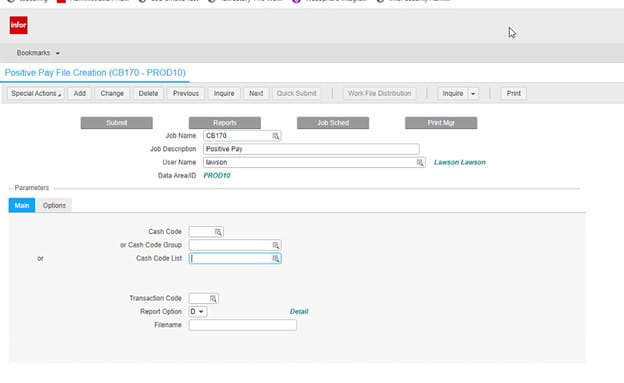Image resolution: width=624 pixels, height=383 pixels.
Task: Click the Detail report option text
Action: [x=299, y=312]
